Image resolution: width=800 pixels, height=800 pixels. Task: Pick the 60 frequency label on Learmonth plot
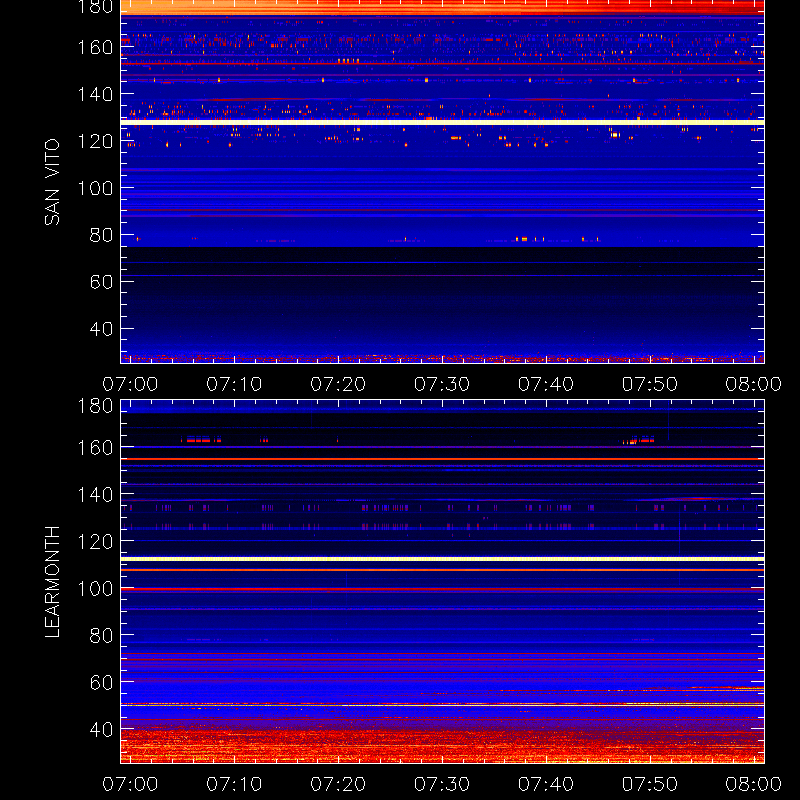point(101,683)
